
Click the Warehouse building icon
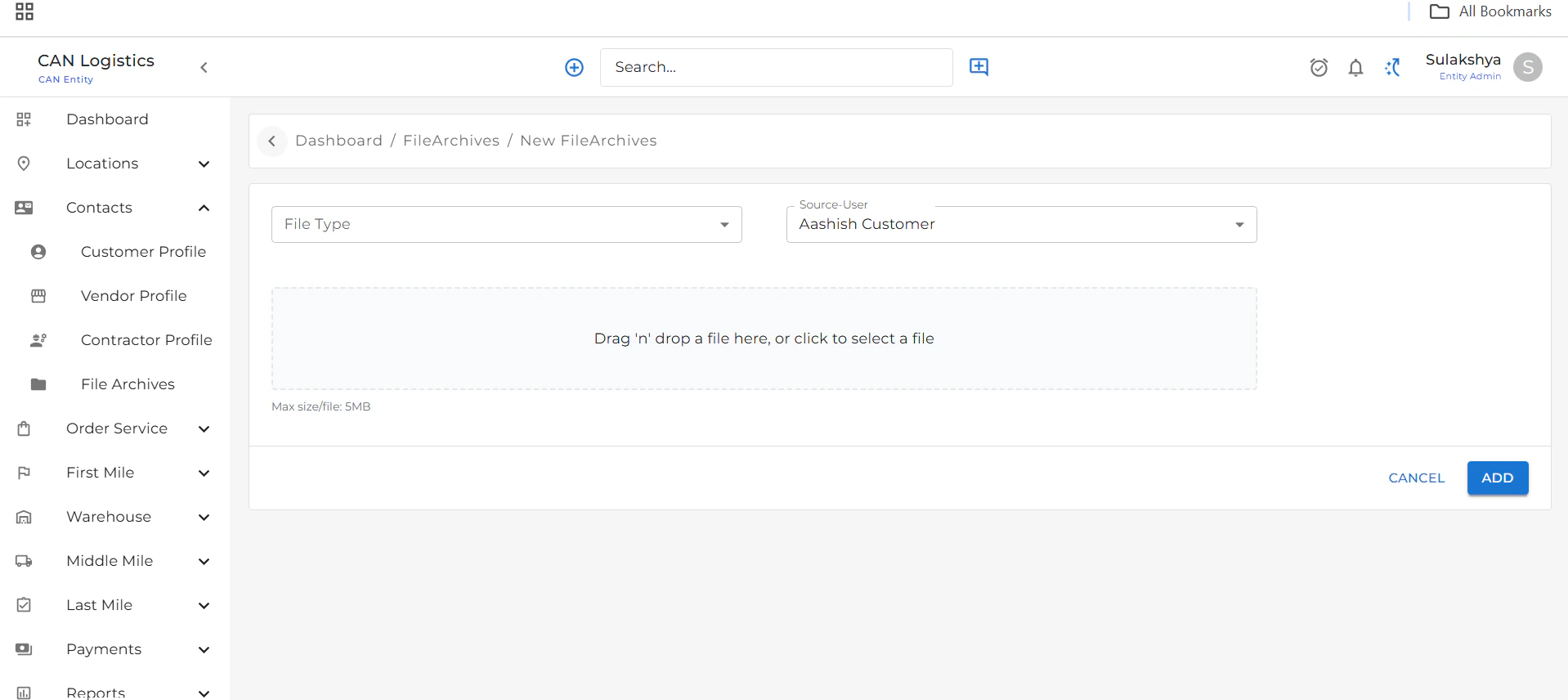(24, 517)
